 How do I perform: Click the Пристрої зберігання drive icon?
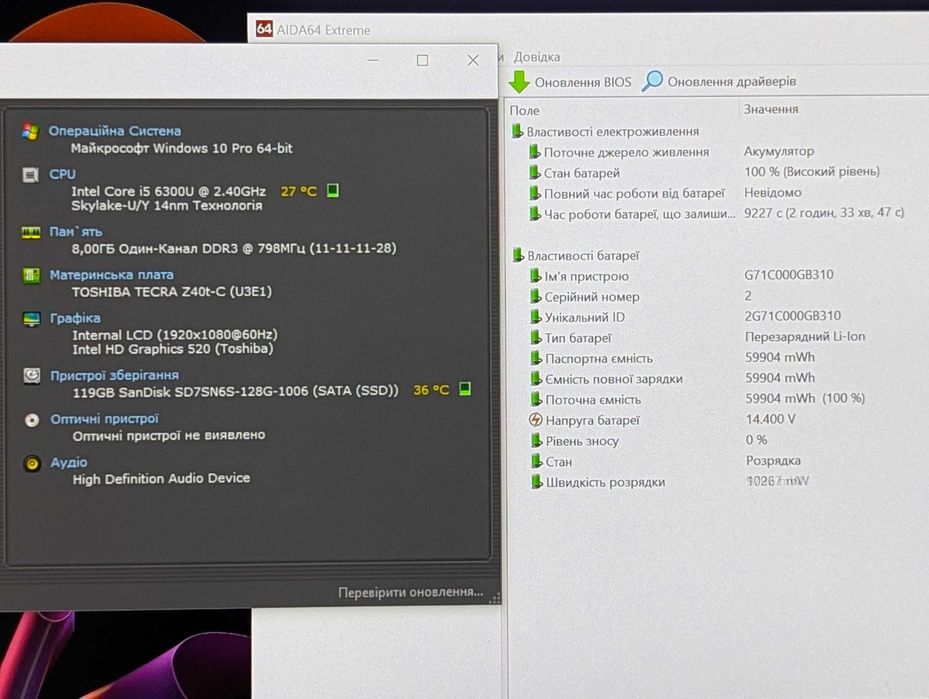32,376
